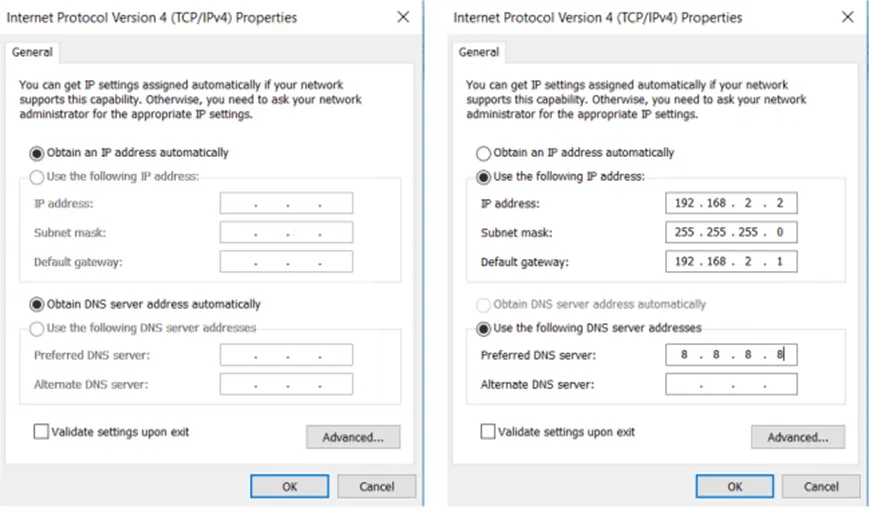
Task: Confirm with OK in right dialog
Action: pyautogui.click(x=735, y=487)
